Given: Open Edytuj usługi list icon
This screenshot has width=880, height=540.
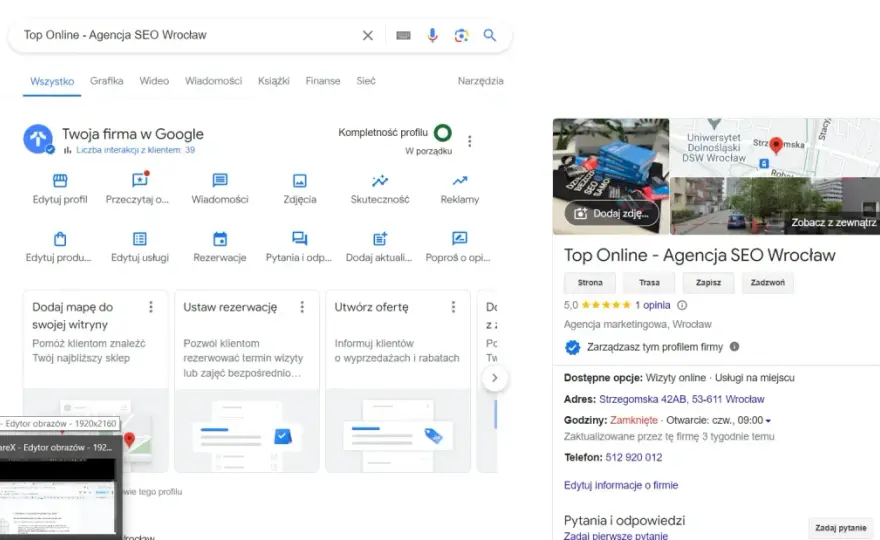Looking at the screenshot, I should click(140, 239).
